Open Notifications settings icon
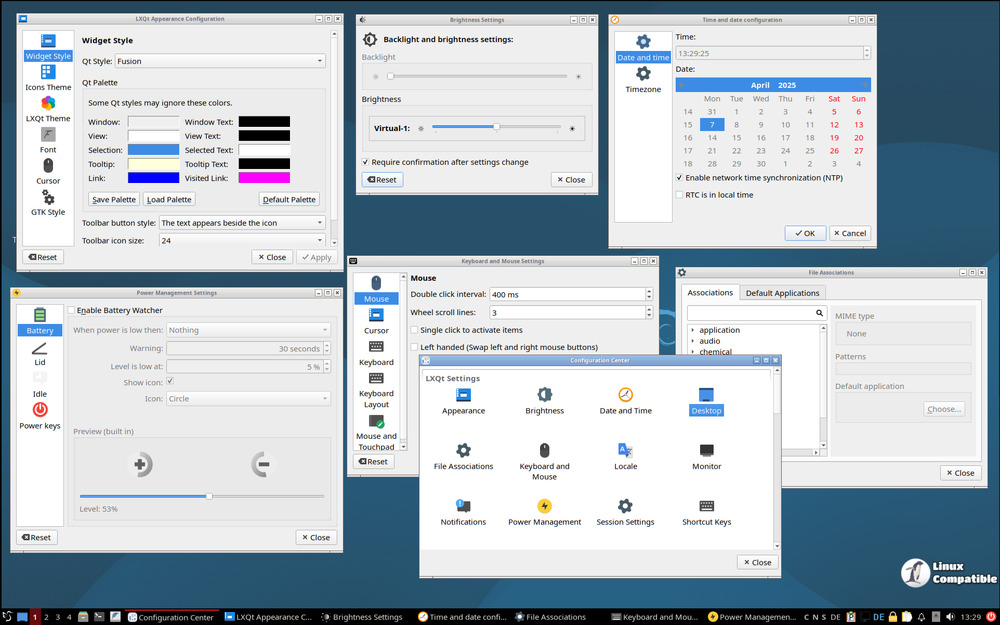 463,511
